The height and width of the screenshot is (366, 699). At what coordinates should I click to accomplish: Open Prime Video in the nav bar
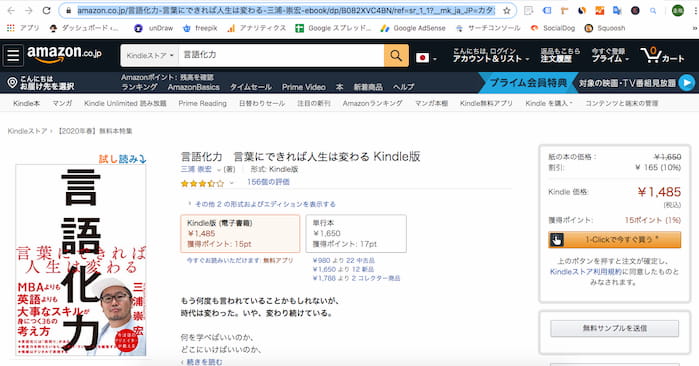point(304,87)
